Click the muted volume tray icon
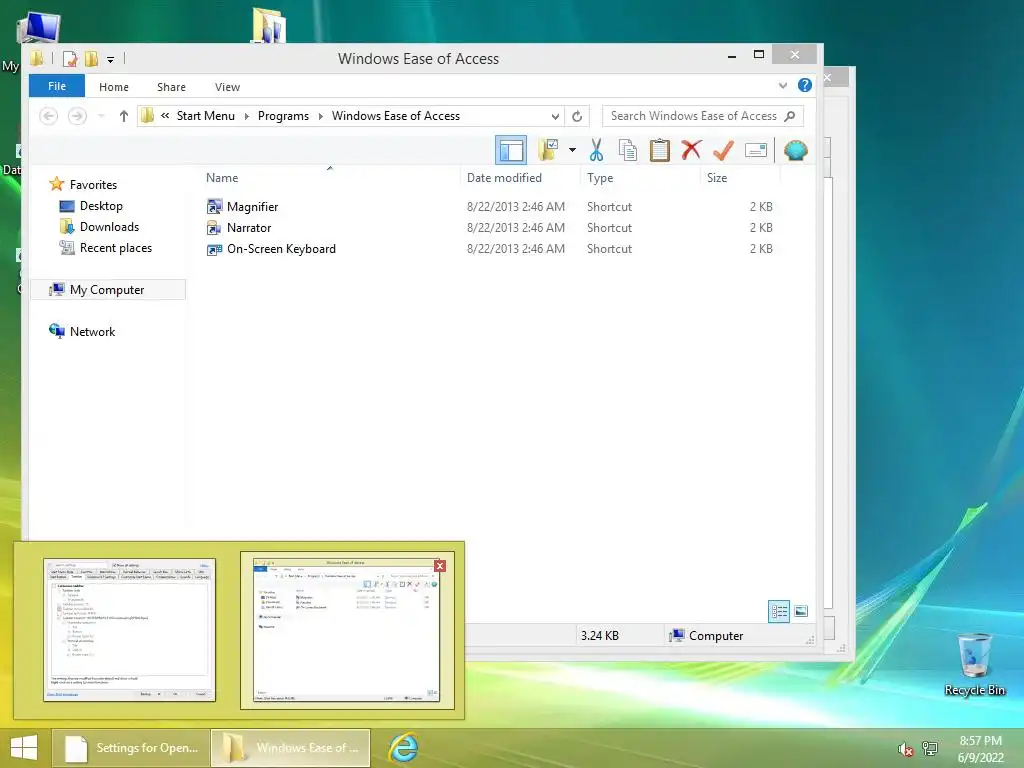The height and width of the screenshot is (768, 1024). 905,748
